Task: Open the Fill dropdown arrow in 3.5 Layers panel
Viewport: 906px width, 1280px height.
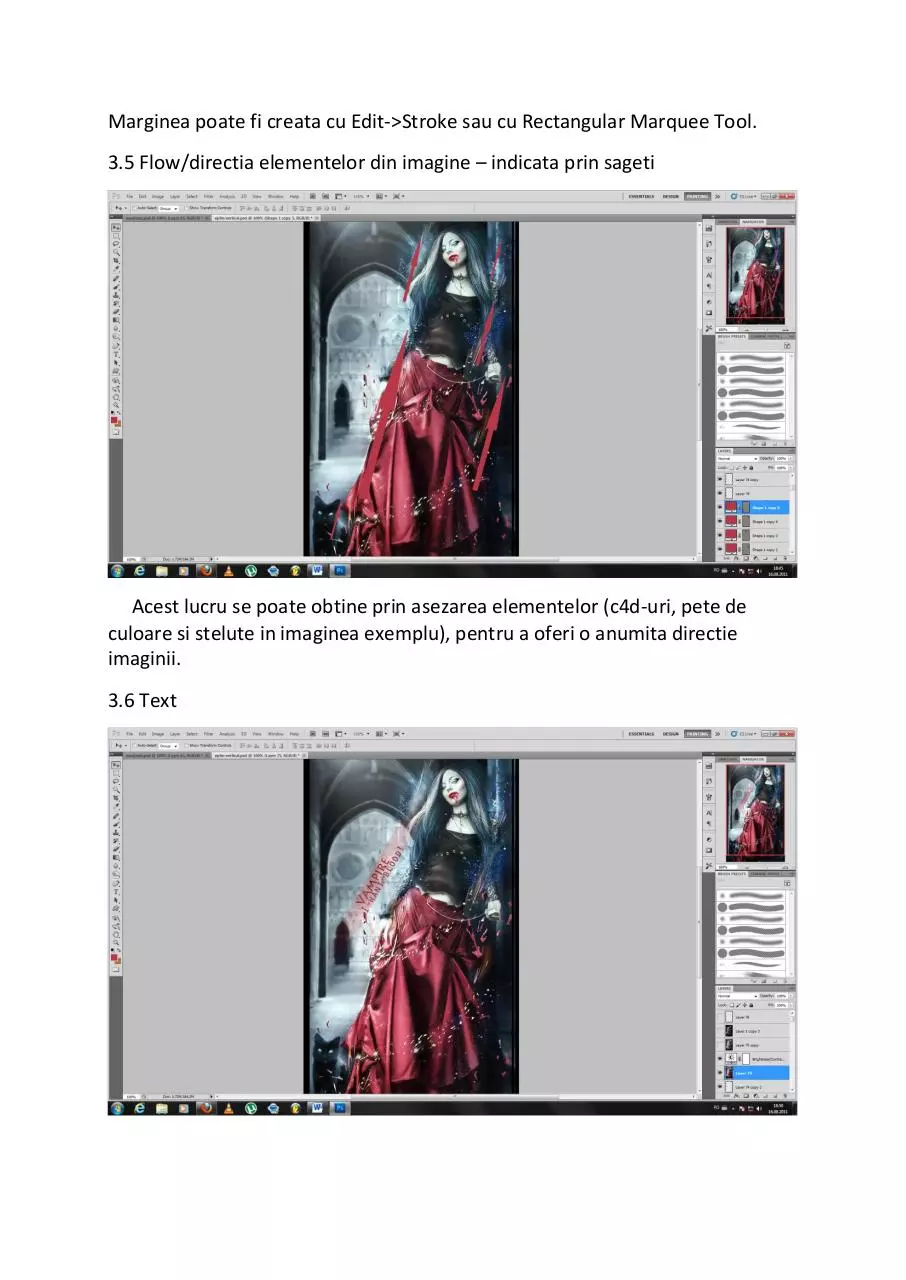Action: click(790, 467)
